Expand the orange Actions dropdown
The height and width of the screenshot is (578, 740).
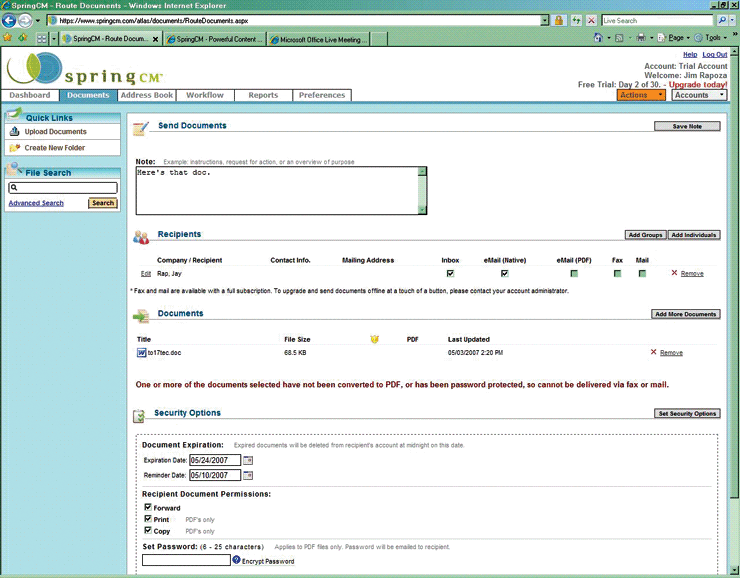pos(641,95)
